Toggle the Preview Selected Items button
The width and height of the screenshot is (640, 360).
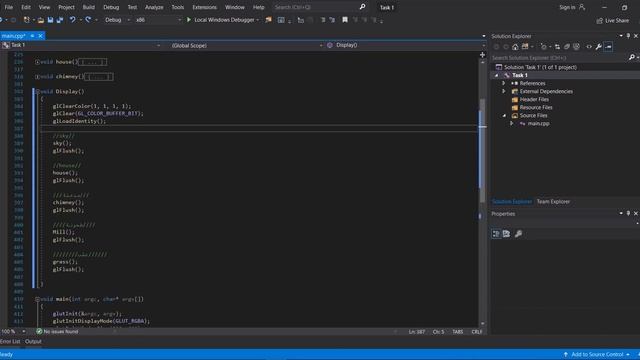(608, 47)
